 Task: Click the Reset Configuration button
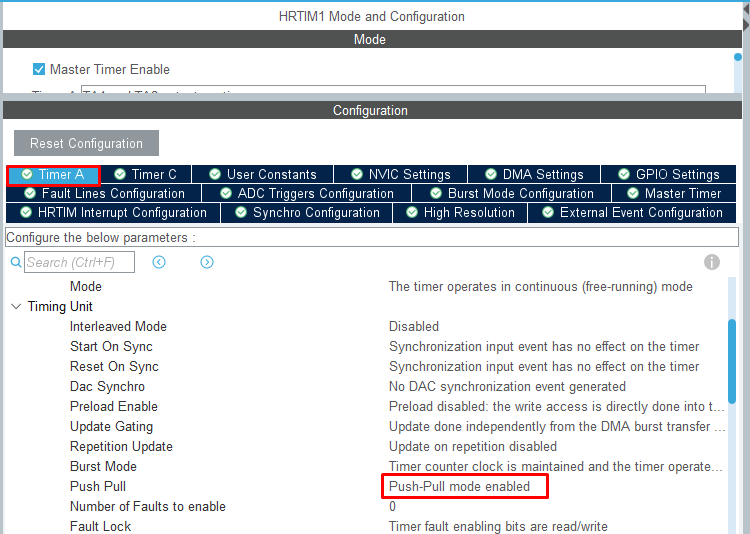point(86,143)
